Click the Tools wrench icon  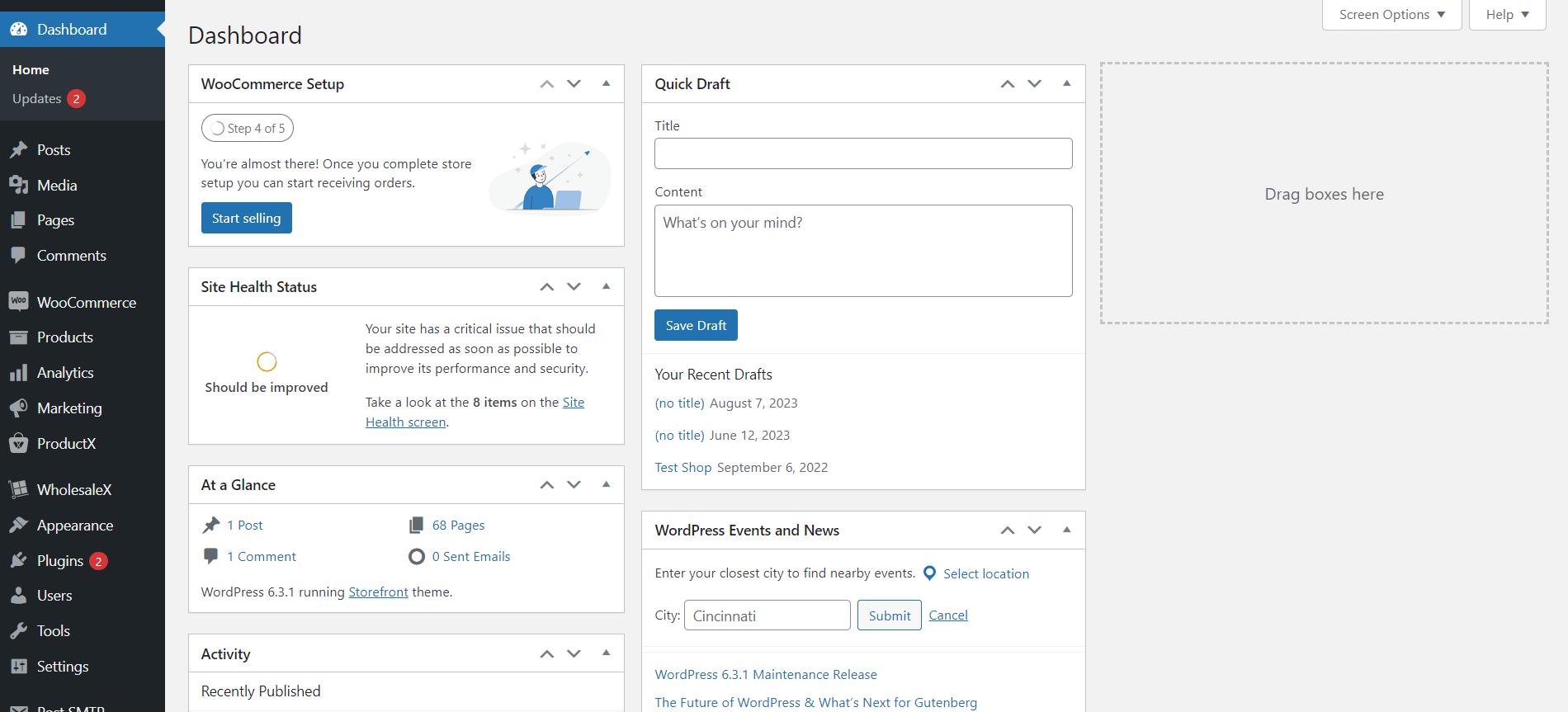coord(19,631)
